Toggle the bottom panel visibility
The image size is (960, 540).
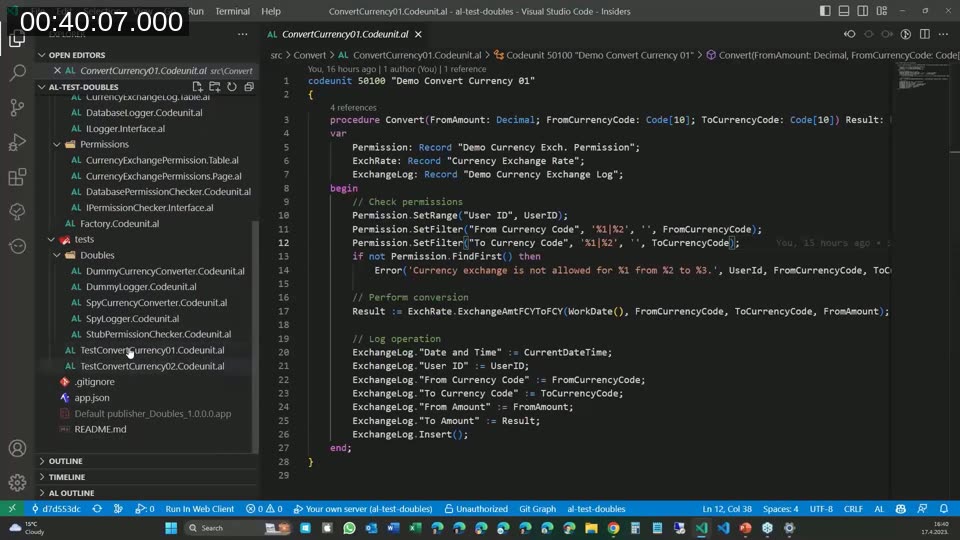pos(844,11)
